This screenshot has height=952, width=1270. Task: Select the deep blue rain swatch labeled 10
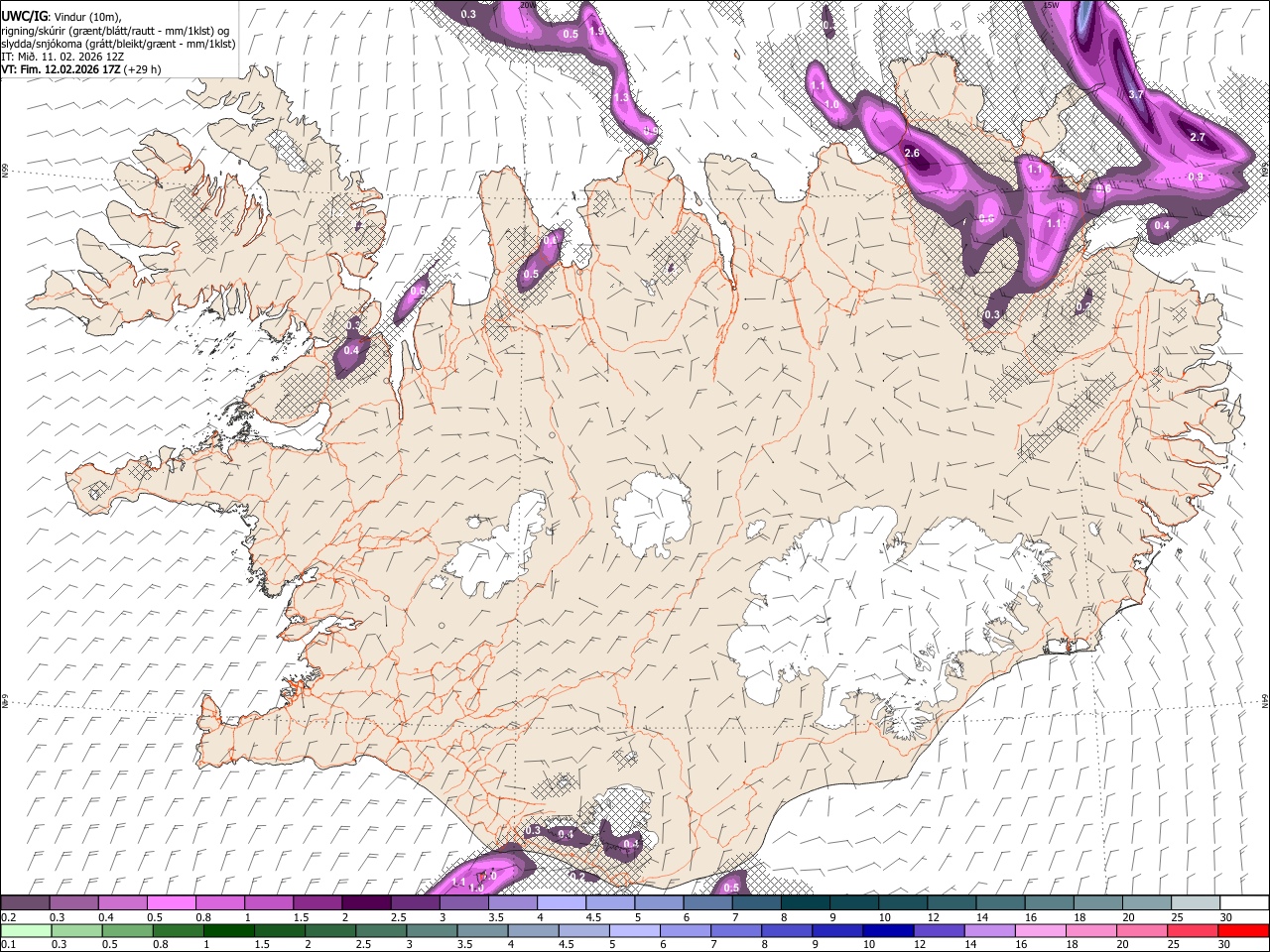[888, 930]
